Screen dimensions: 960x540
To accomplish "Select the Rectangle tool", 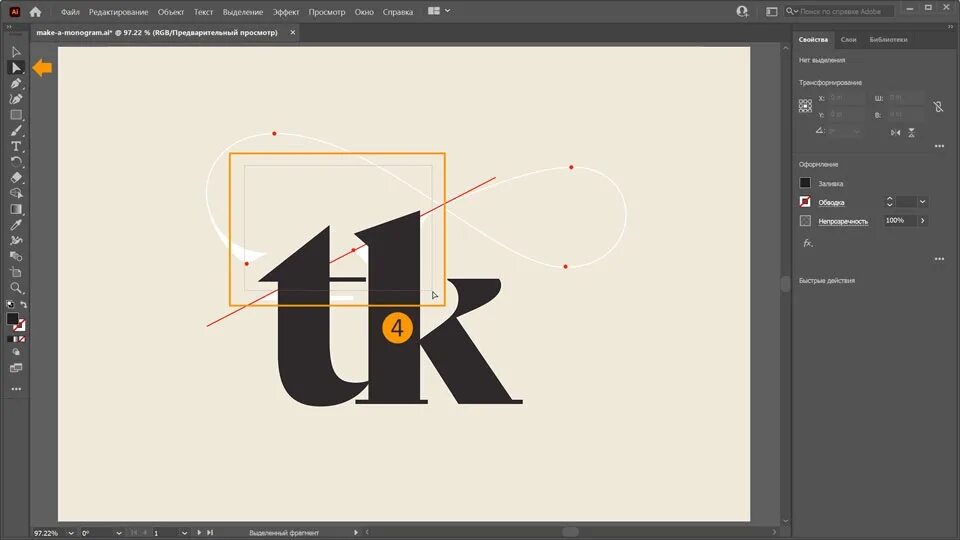I will 16,114.
